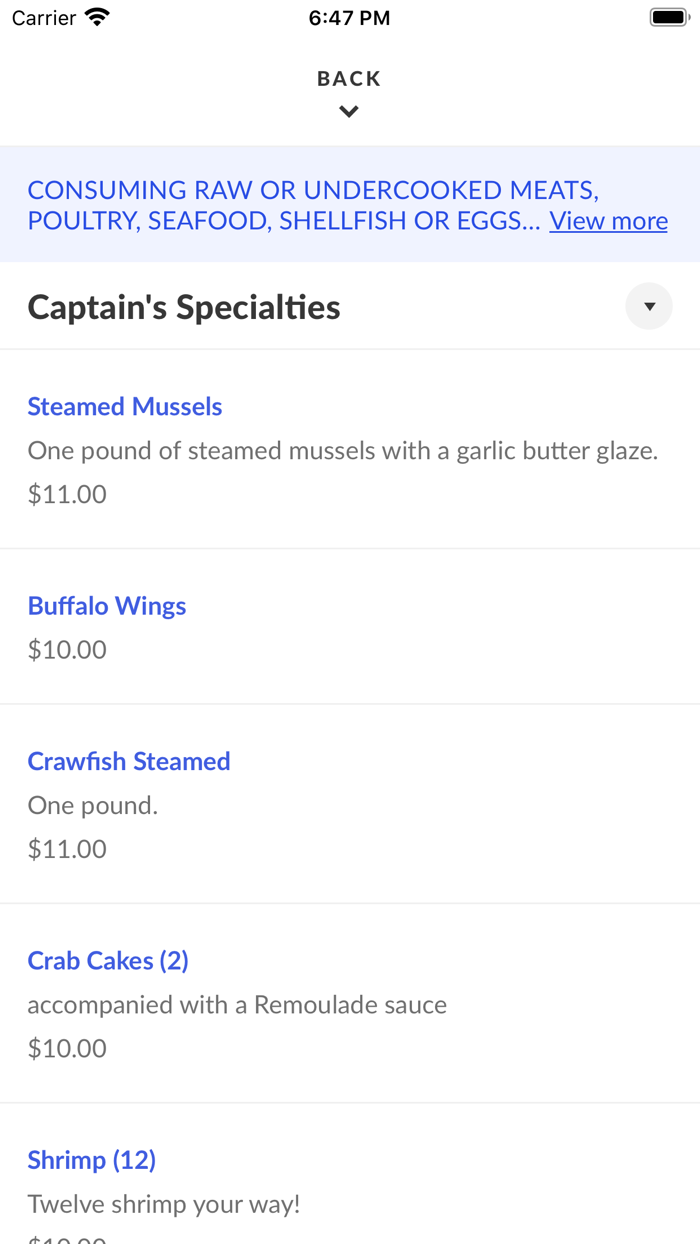Viewport: 700px width, 1244px height.
Task: Open the Steamed Mussels item
Action: pyautogui.click(x=124, y=406)
